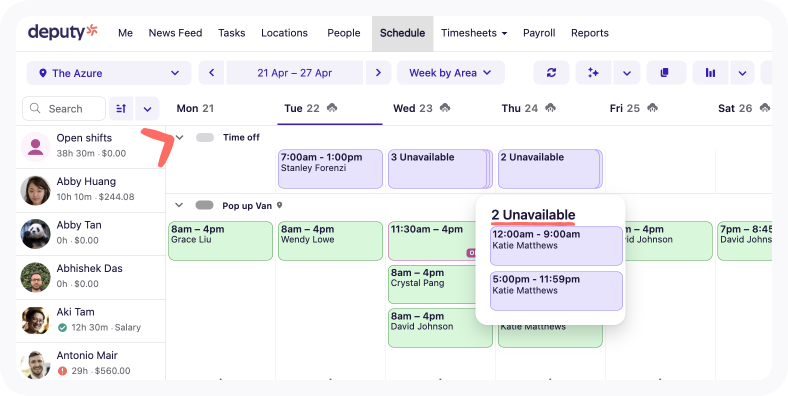Open the Locations page

coord(284,33)
